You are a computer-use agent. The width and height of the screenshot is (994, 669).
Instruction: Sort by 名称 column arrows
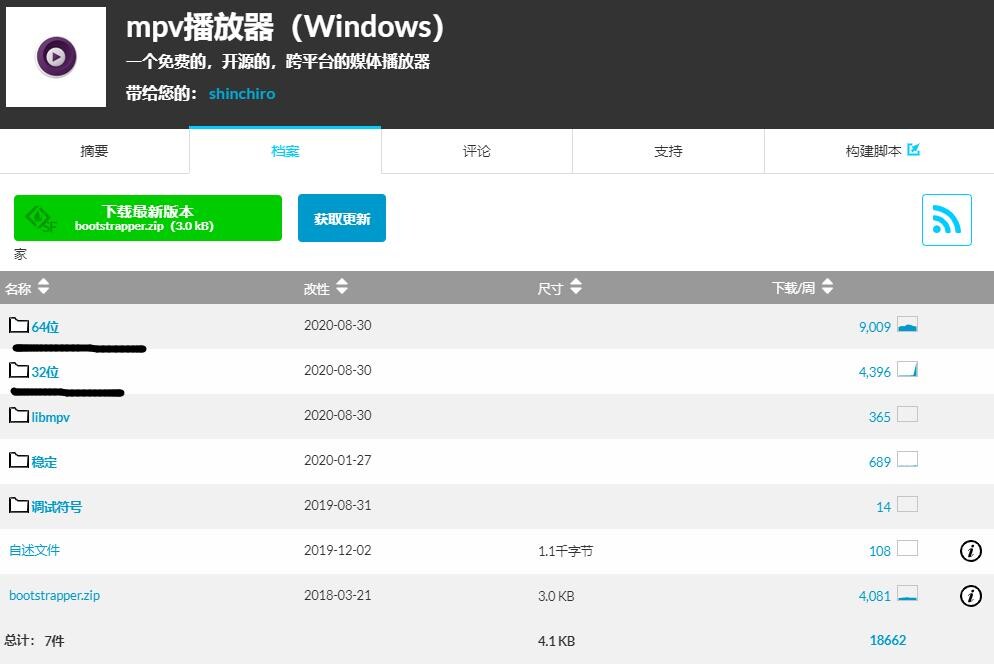[x=43, y=287]
